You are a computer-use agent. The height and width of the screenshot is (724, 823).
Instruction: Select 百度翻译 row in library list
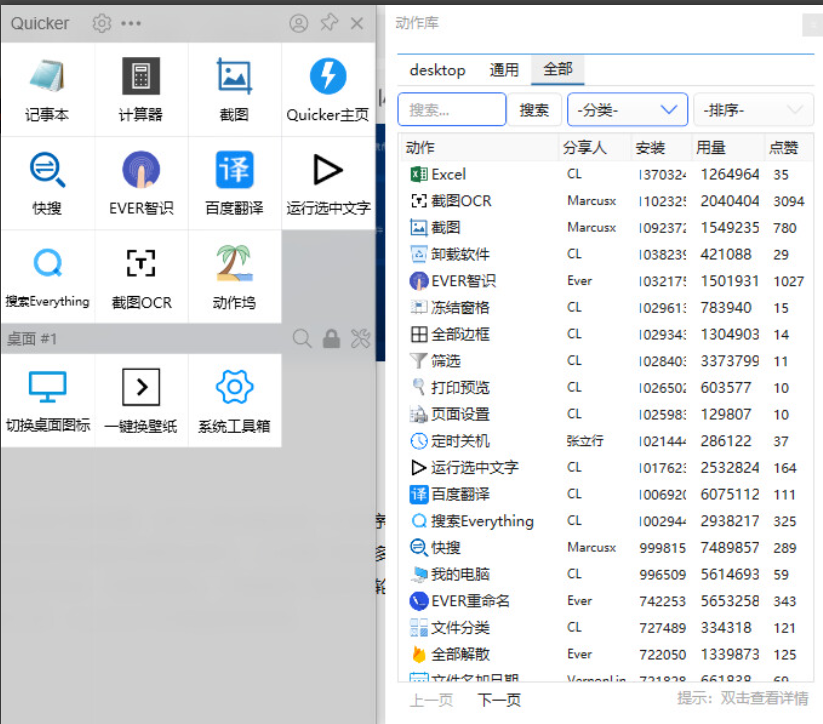click(607, 495)
